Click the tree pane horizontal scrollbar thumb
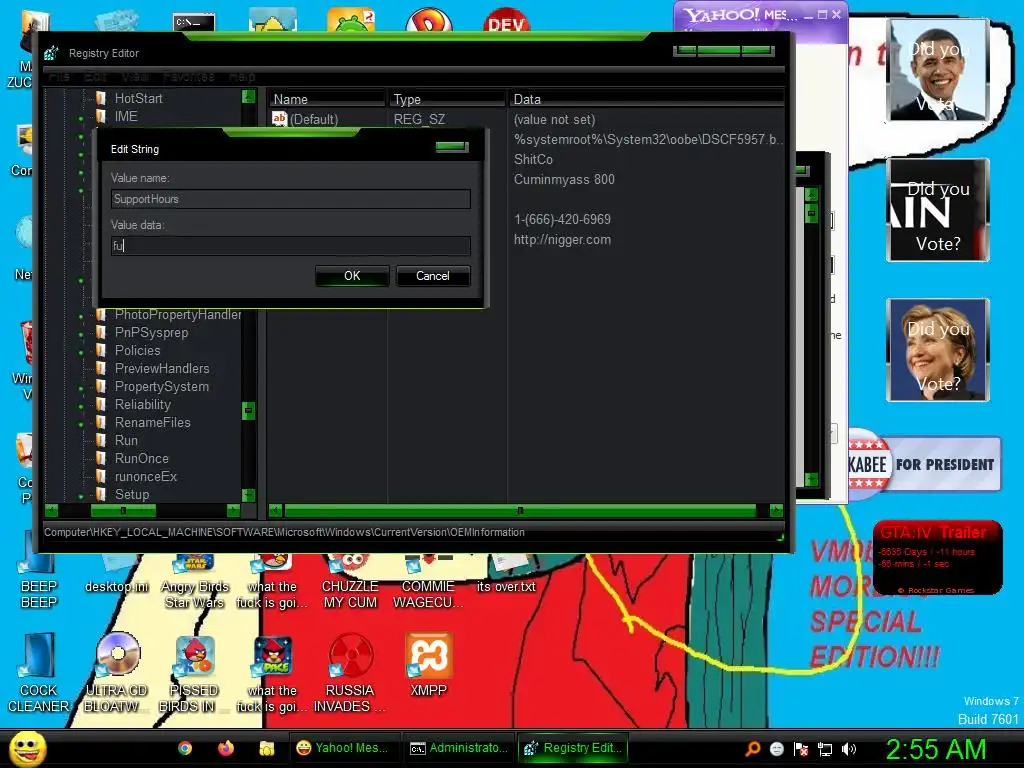1024x768 pixels. click(x=123, y=510)
